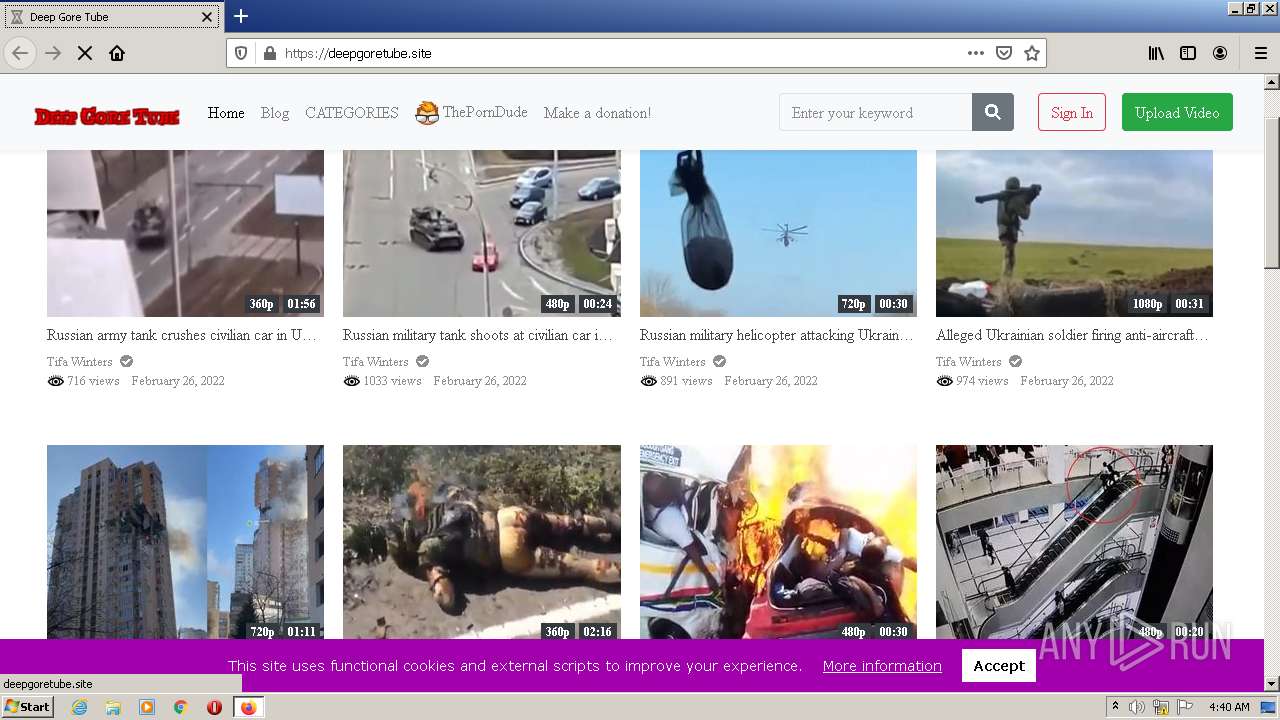
Task: Open the apartment building 01:11 video thumbnail
Action: click(185, 542)
